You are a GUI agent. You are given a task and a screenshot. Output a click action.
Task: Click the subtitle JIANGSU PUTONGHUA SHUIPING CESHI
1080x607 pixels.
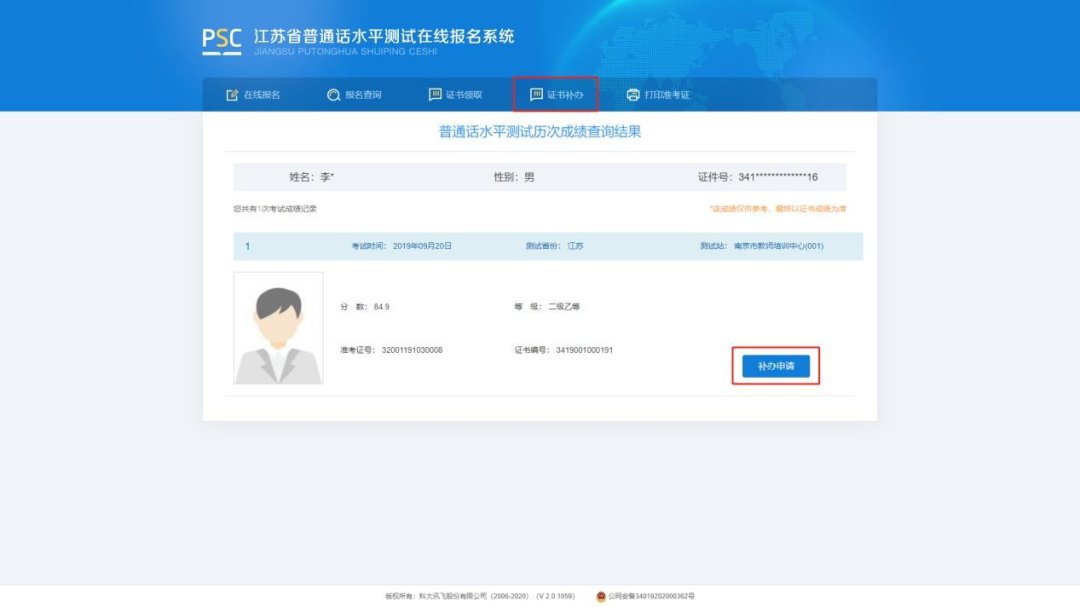(345, 52)
